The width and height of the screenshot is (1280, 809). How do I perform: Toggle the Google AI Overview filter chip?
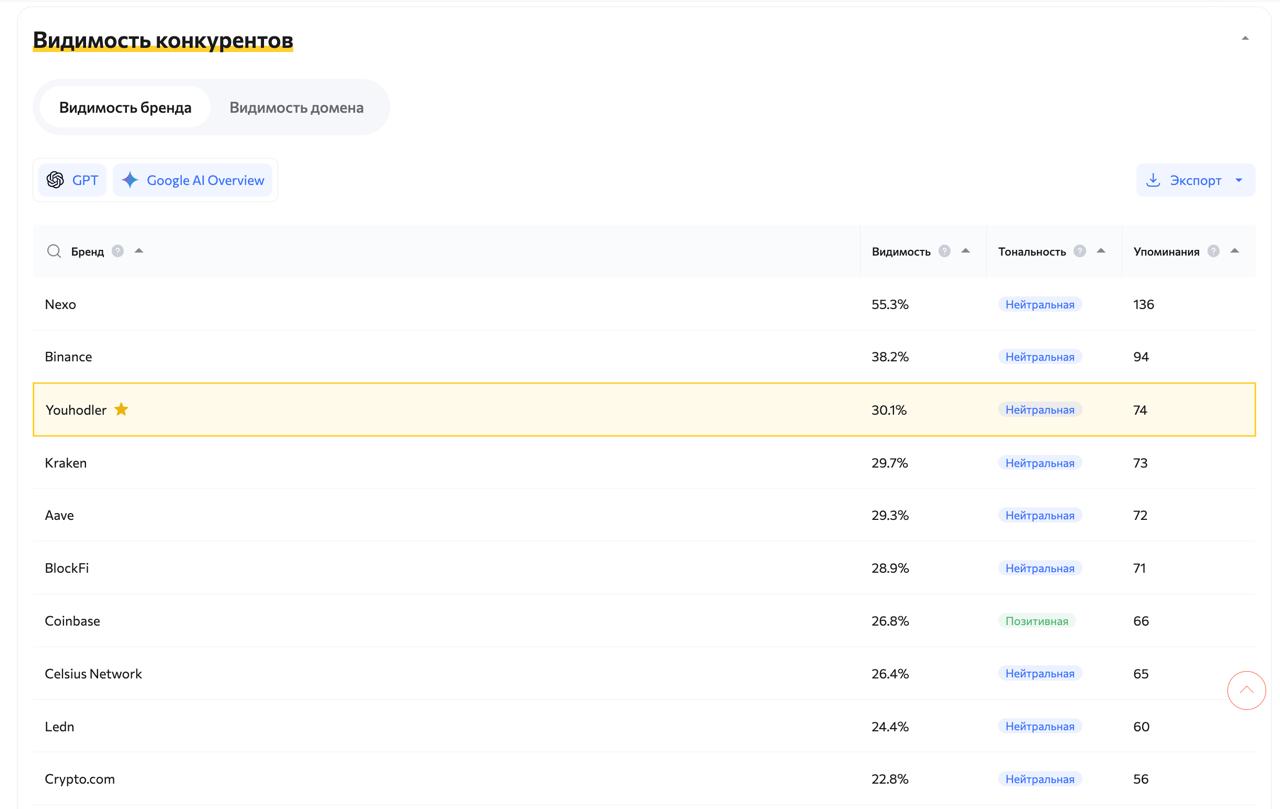(193, 180)
